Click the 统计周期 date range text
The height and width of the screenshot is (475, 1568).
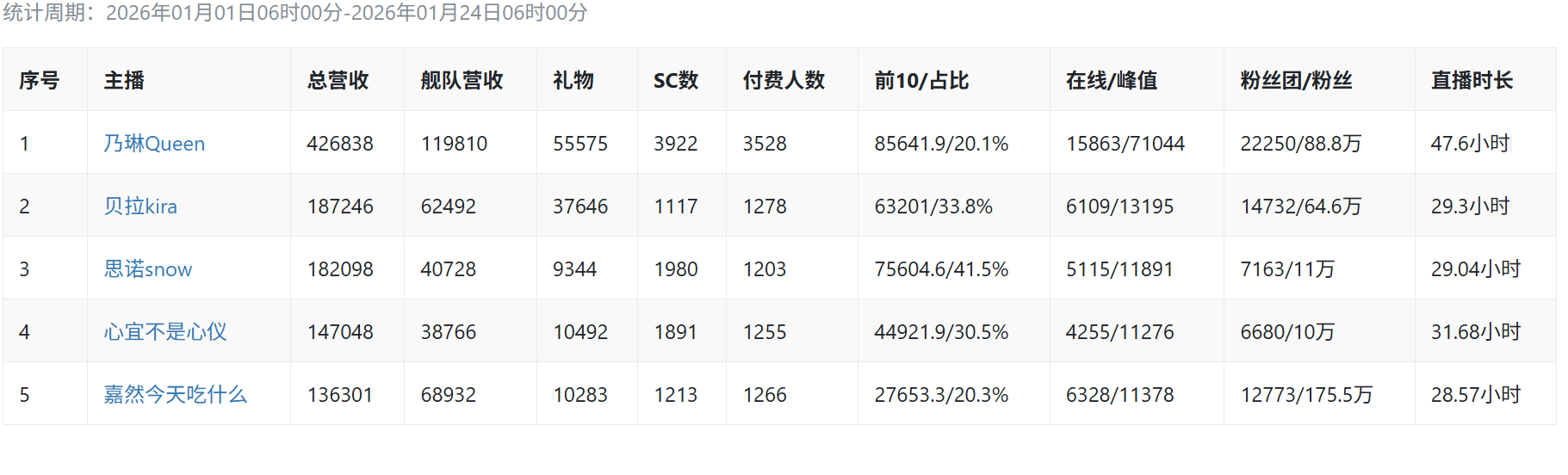tap(295, 13)
